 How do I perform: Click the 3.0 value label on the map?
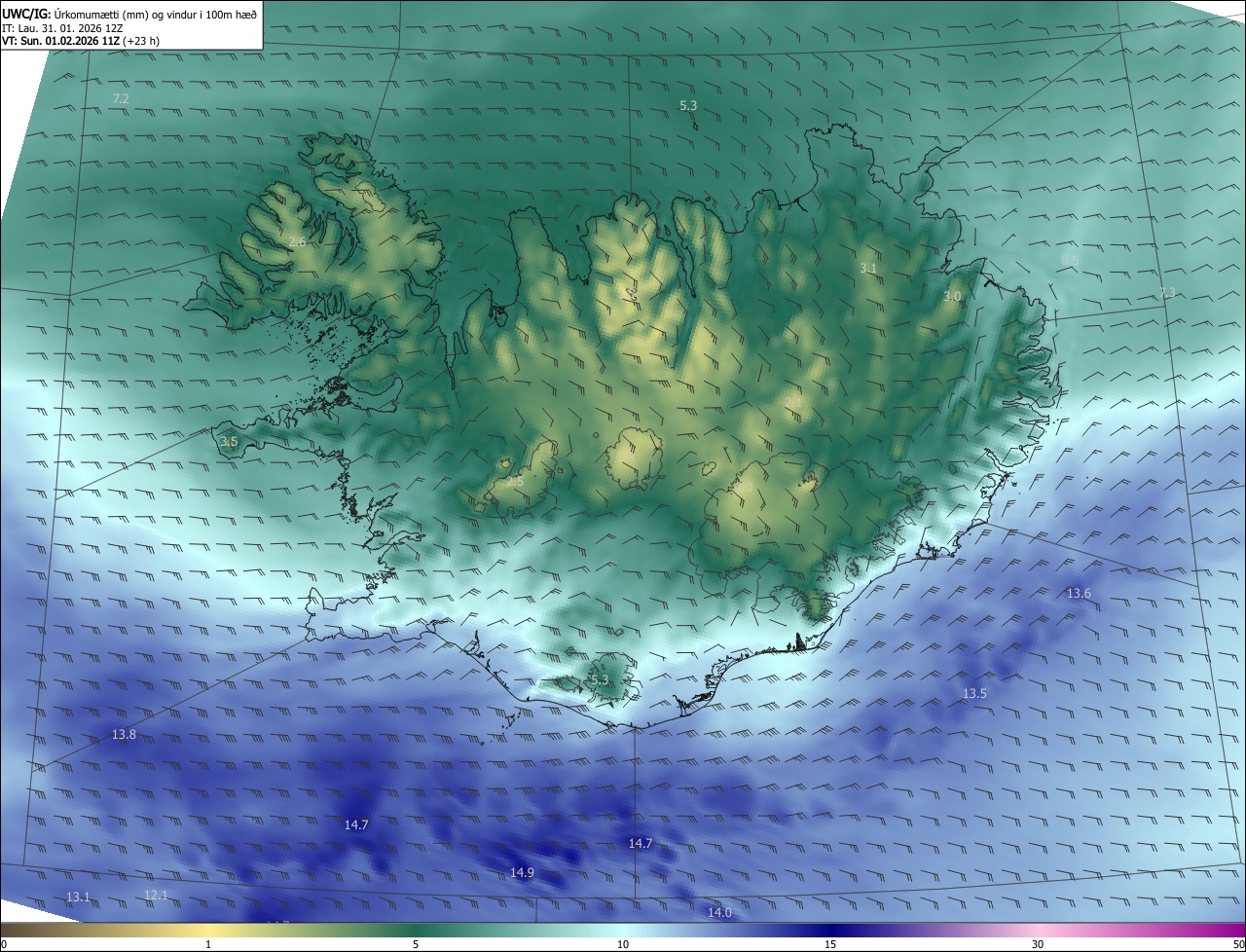[x=952, y=296]
